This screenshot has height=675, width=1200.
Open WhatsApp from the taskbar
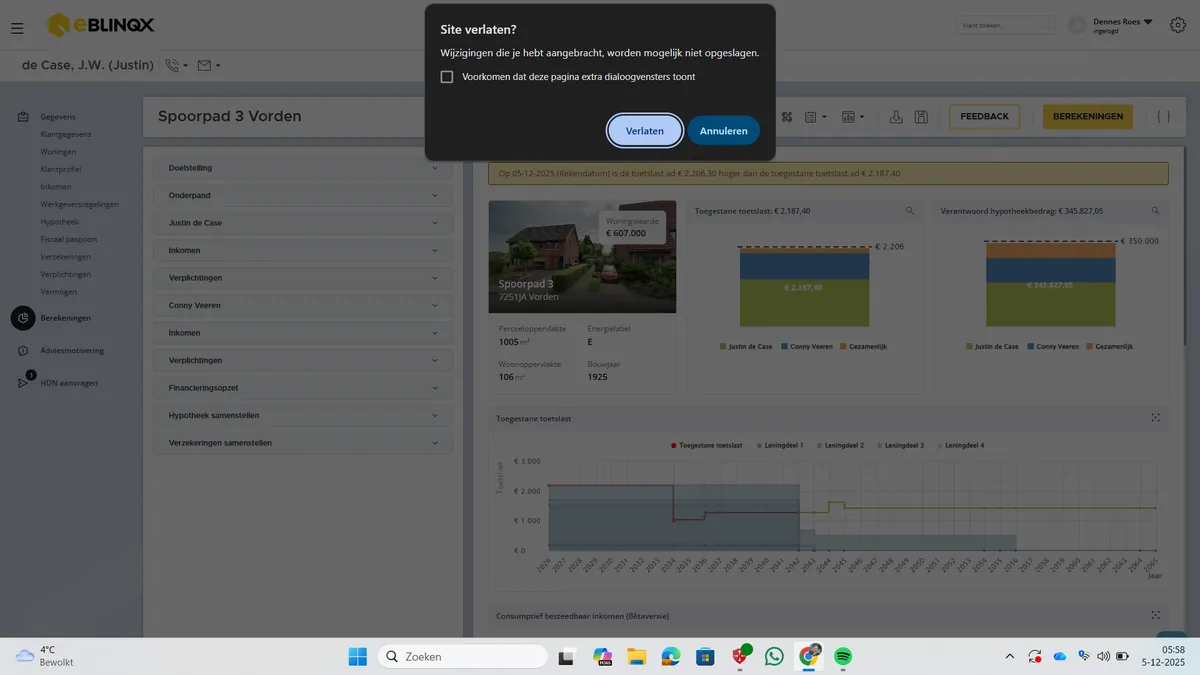[774, 657]
